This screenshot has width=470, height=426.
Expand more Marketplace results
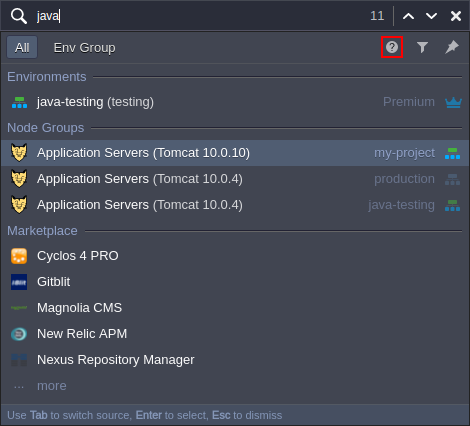pyautogui.click(x=52, y=386)
